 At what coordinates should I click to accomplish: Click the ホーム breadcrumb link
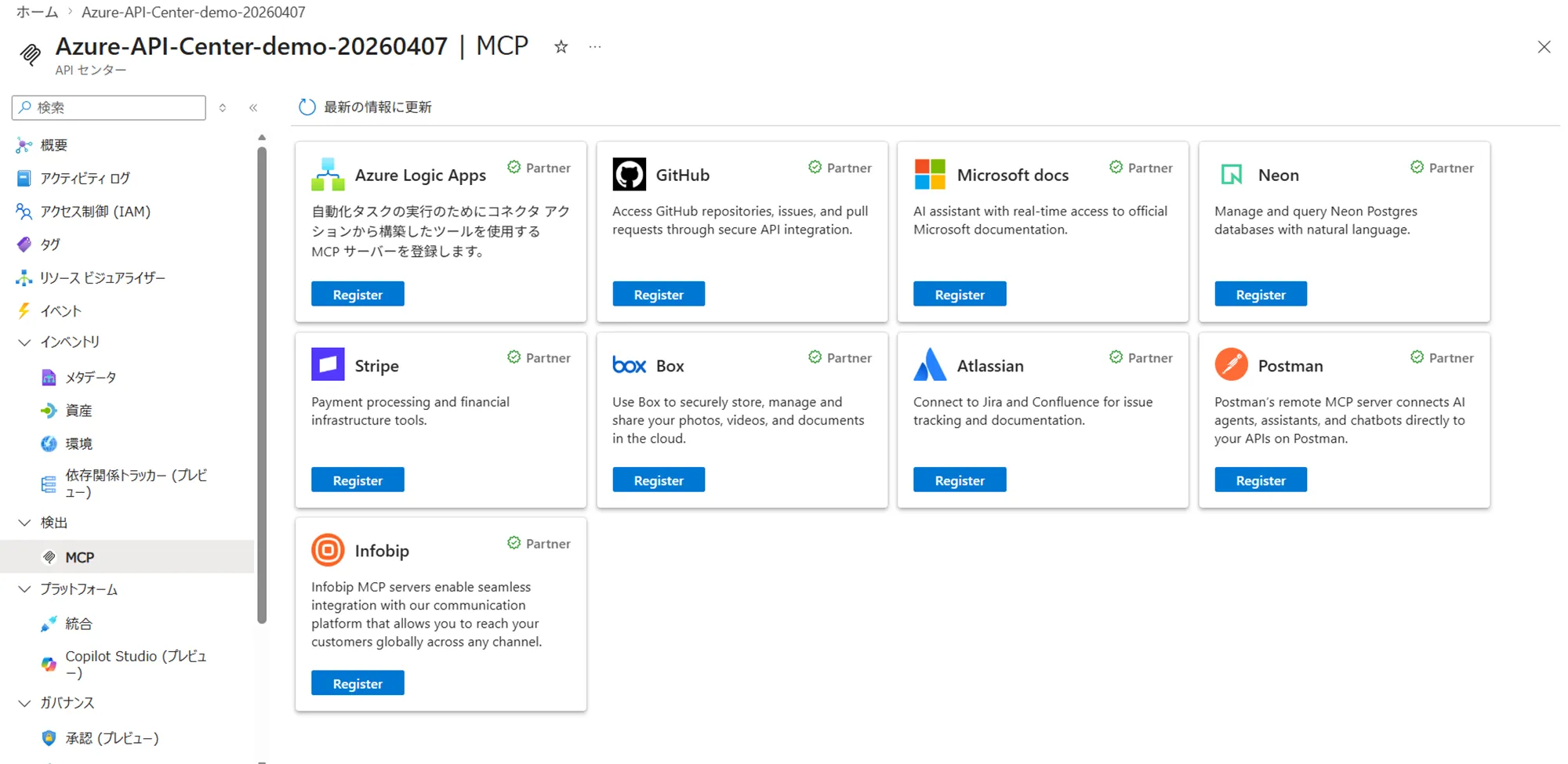coord(37,12)
